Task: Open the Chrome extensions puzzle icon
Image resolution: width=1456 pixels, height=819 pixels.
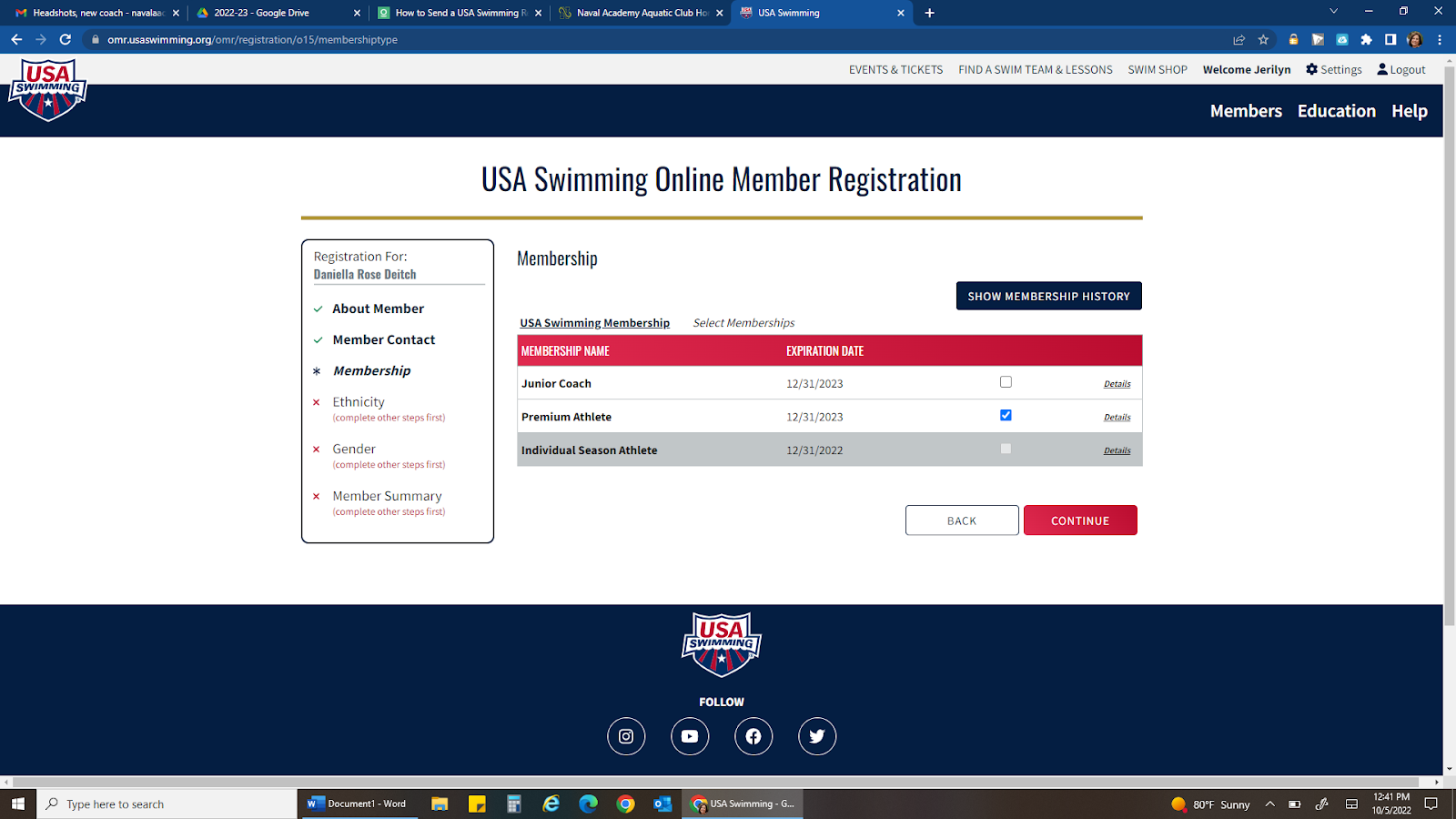Action: pos(1366,39)
